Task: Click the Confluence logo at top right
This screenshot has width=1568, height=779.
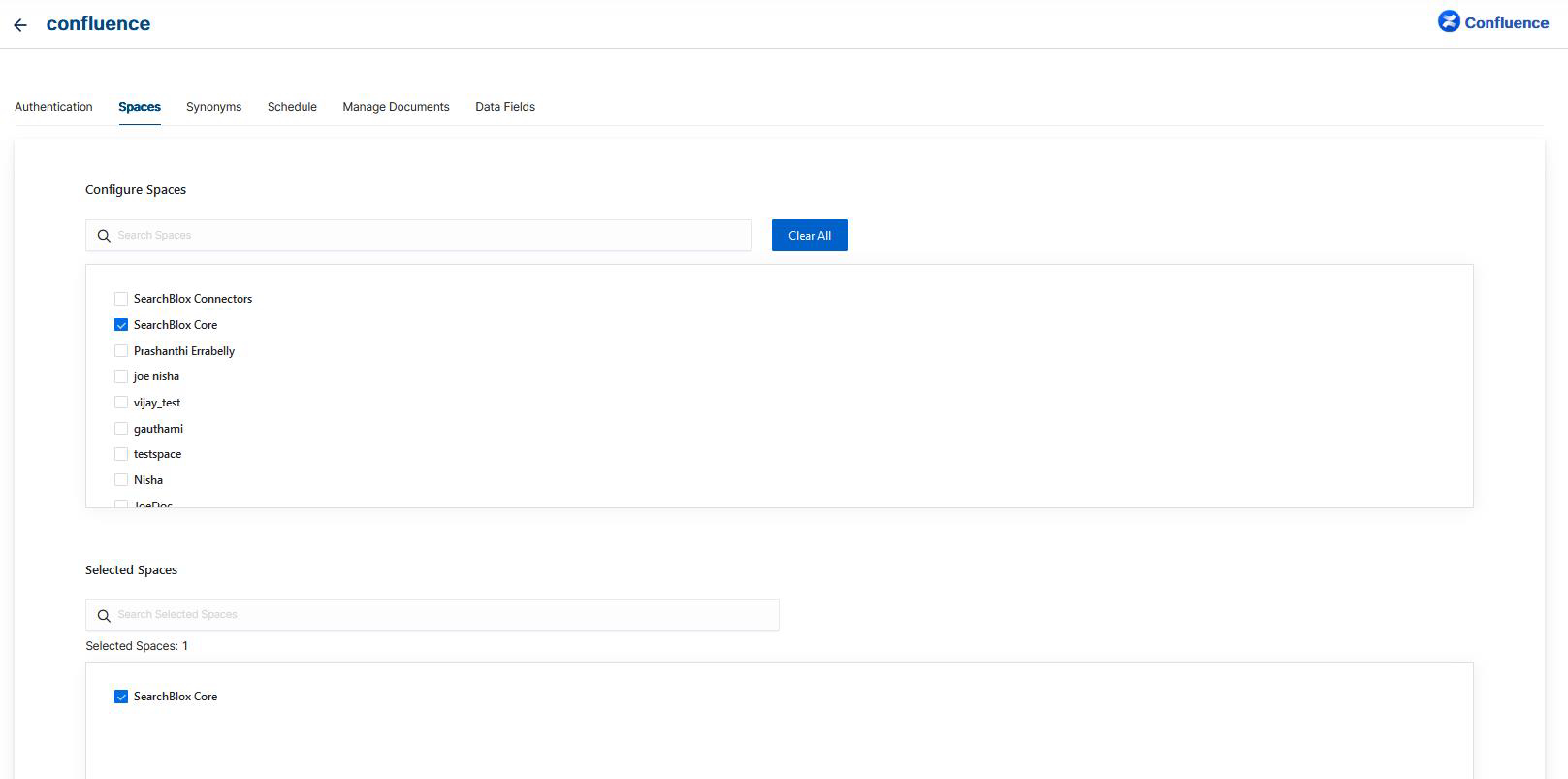Action: [x=1492, y=22]
